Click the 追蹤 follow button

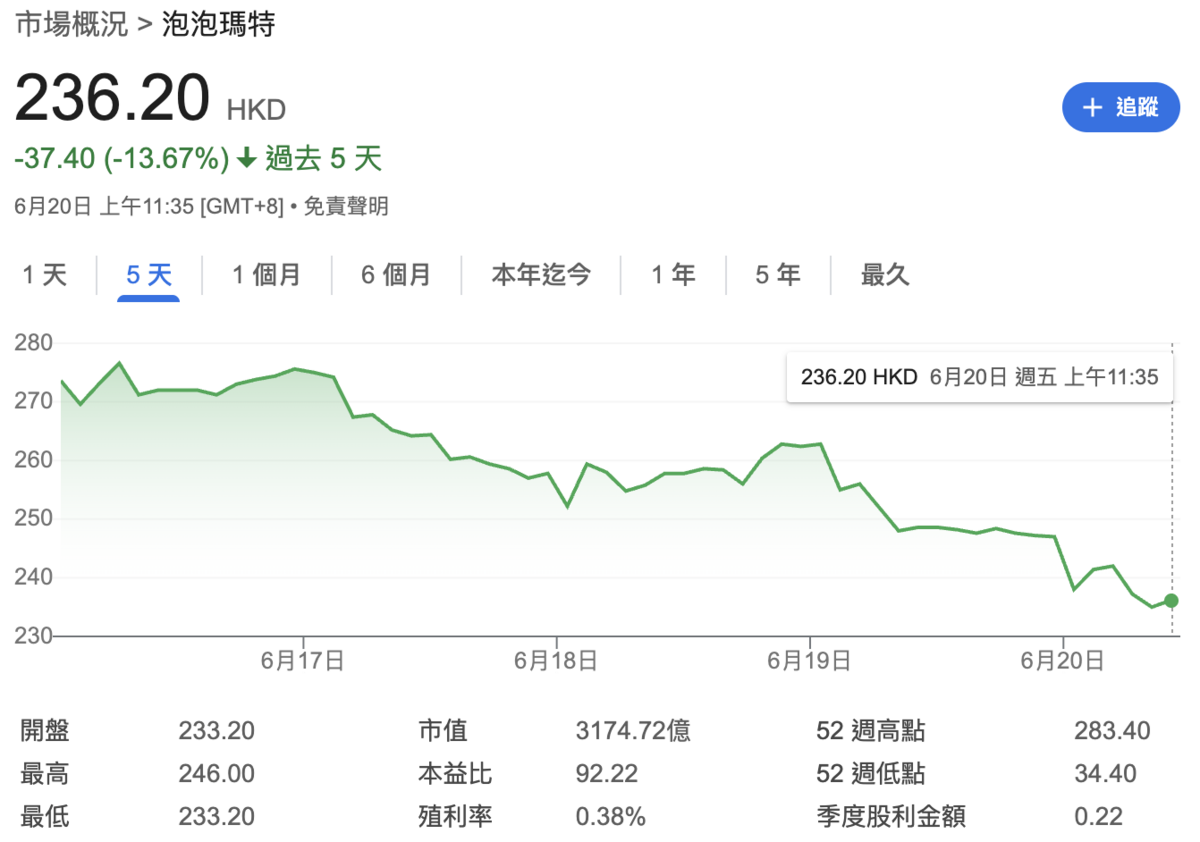click(1121, 108)
